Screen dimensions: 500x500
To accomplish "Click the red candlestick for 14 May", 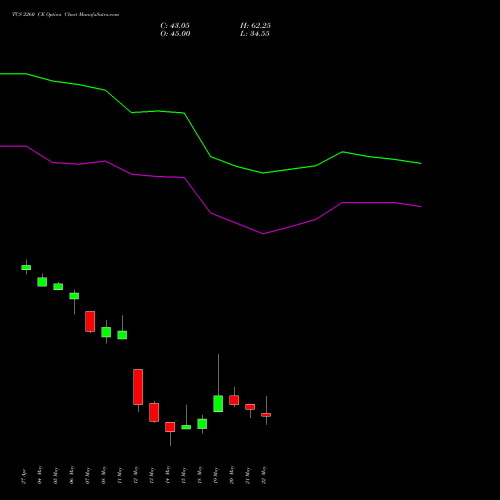I will [x=170, y=427].
